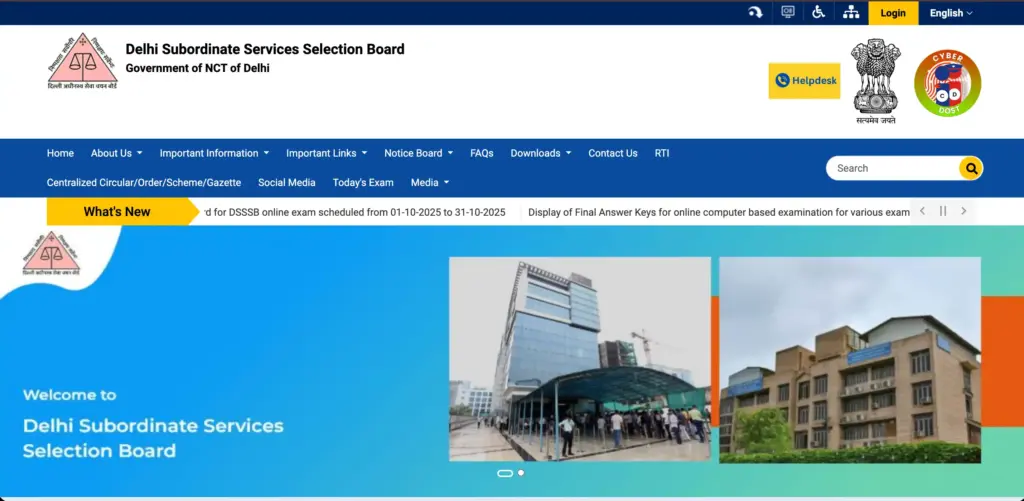Go to the FAQs page
The image size is (1024, 501).
point(482,153)
